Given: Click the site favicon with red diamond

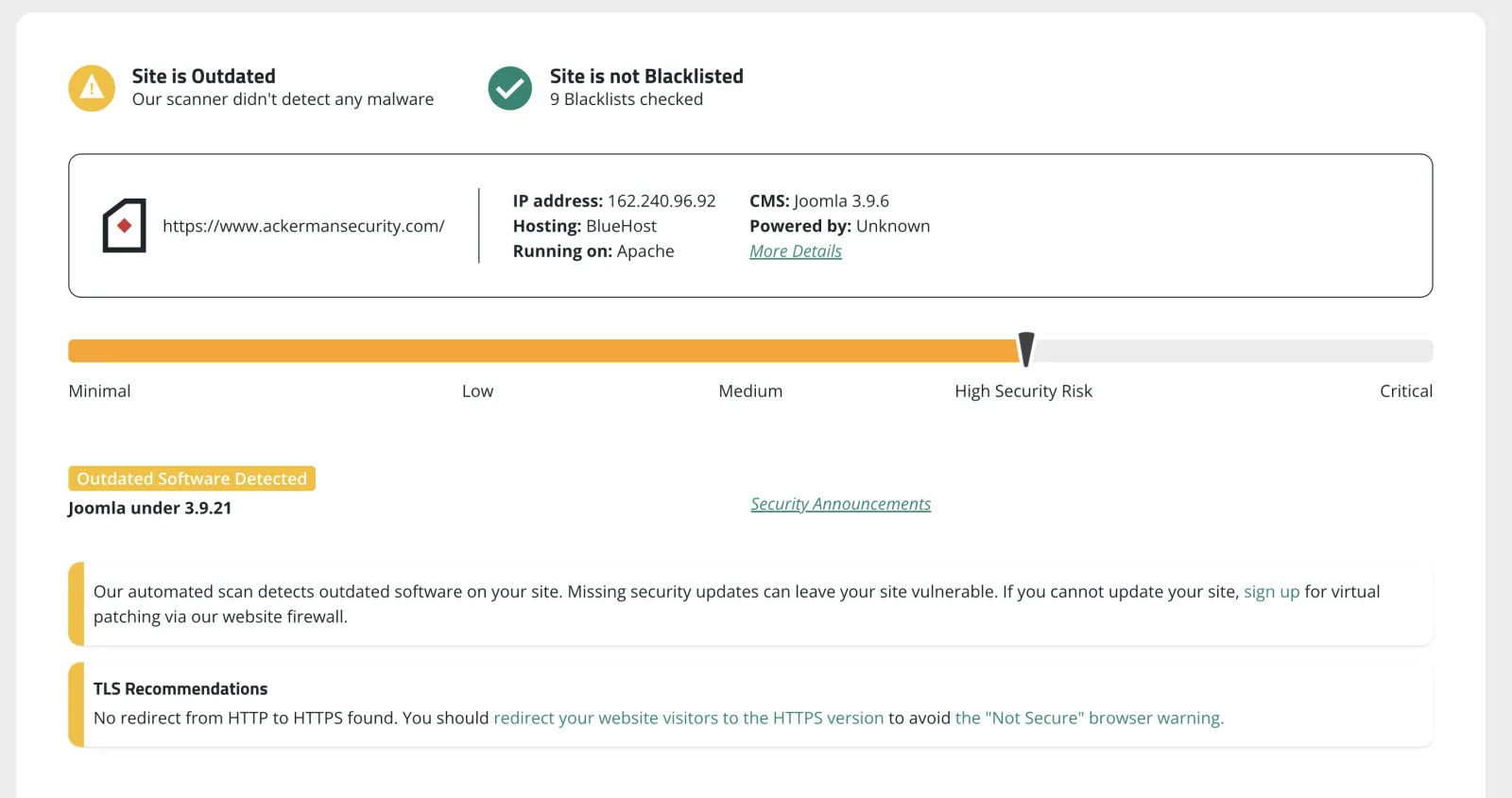Looking at the screenshot, I should [124, 225].
